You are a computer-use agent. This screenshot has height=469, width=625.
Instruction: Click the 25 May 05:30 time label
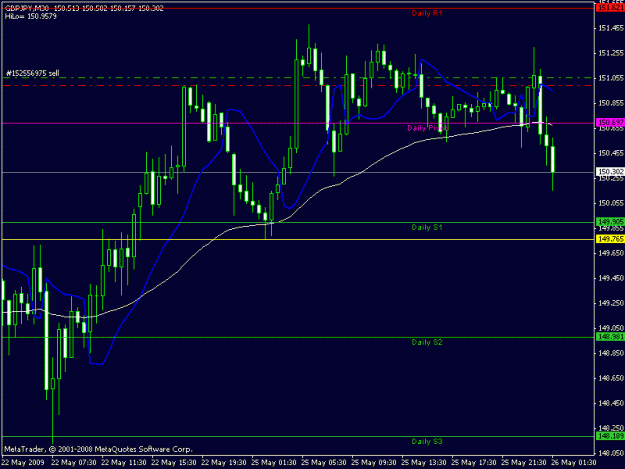point(324,463)
